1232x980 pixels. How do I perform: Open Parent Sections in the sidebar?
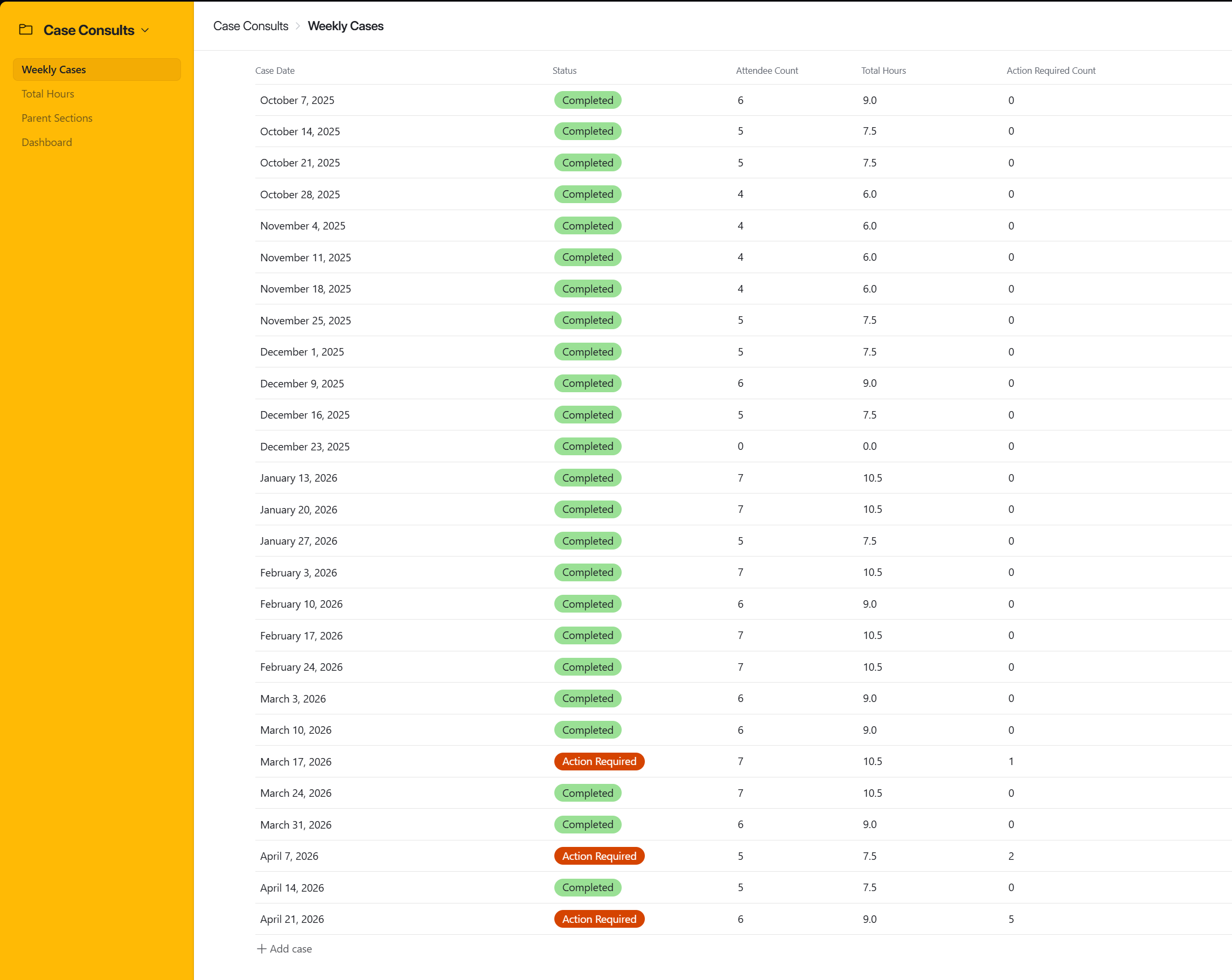57,119
